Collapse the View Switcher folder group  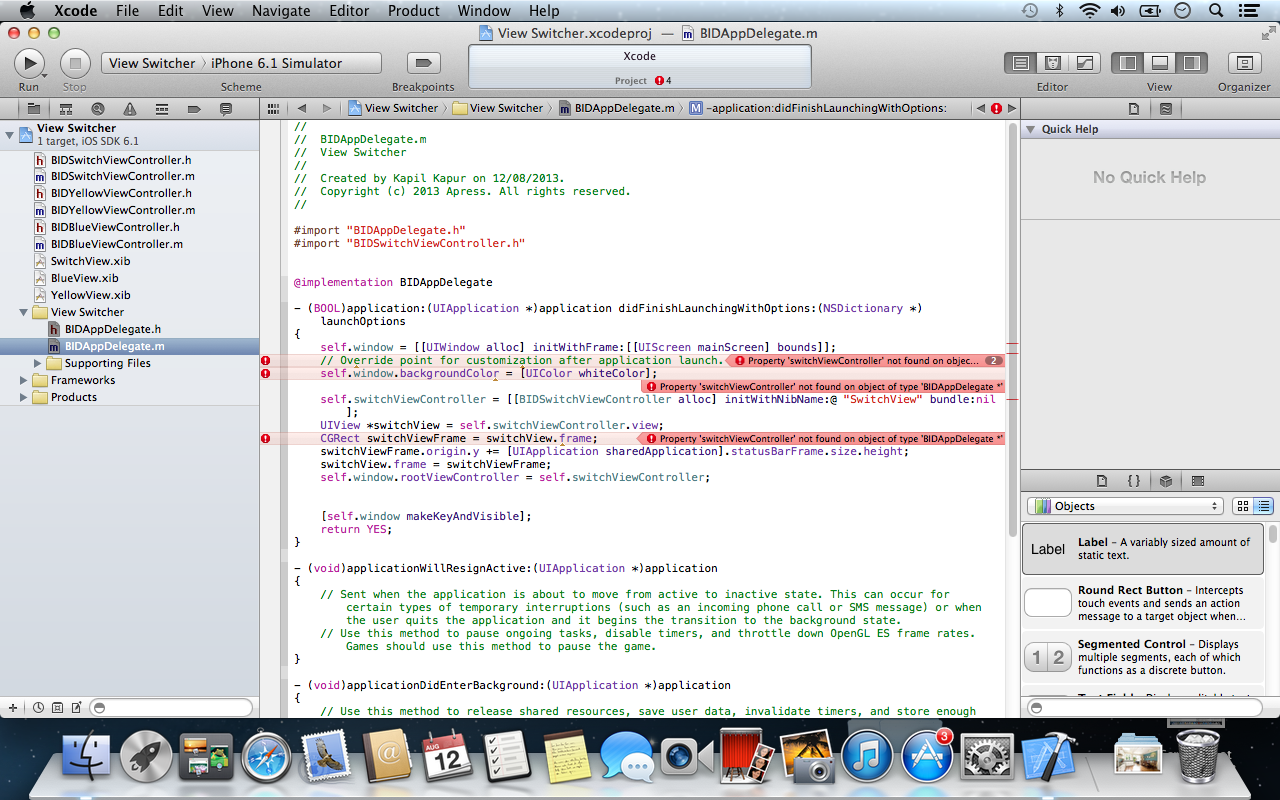[25, 312]
